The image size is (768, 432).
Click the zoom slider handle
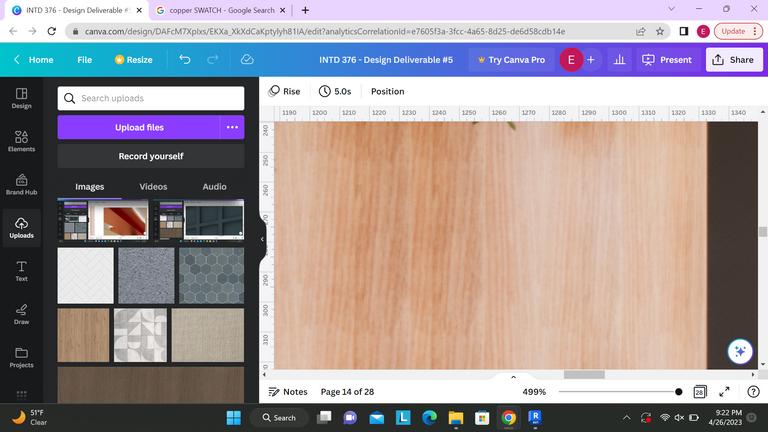point(678,392)
